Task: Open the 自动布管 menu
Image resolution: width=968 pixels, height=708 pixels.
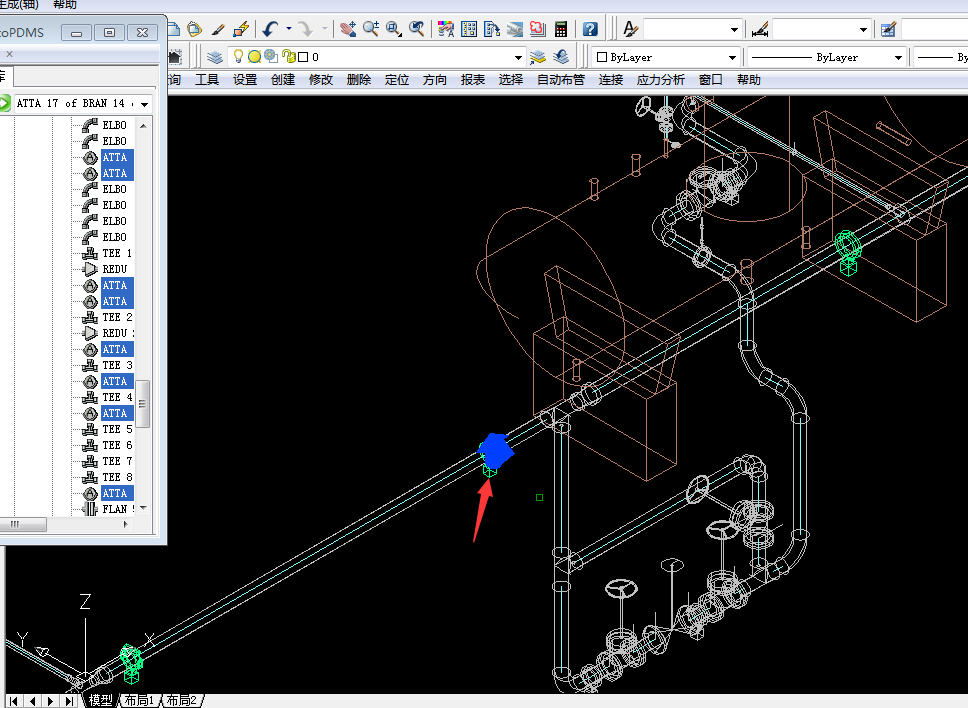Action: [x=560, y=80]
